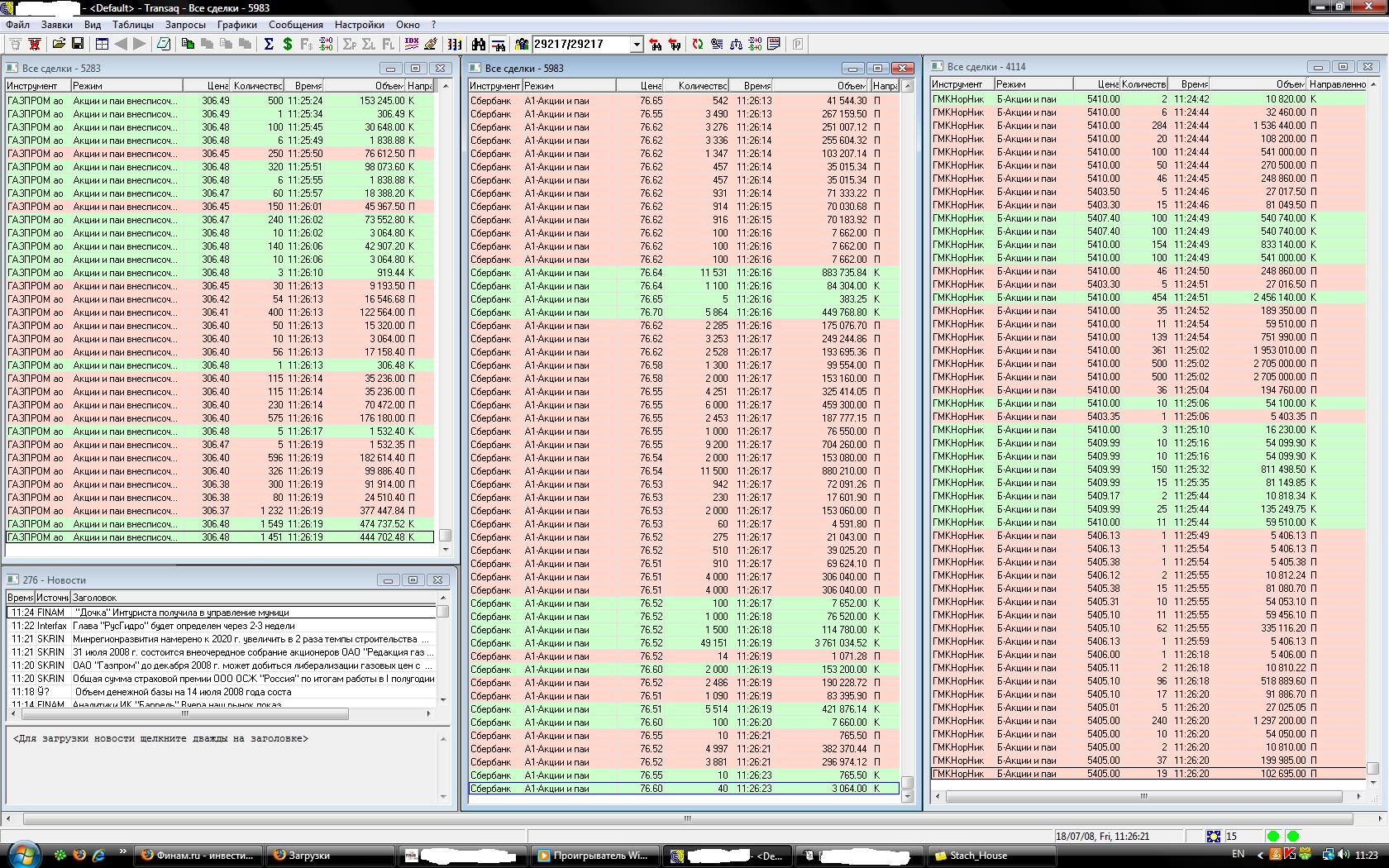Select ГАЗПРОМ trade with volume 474 737.52

pos(221,524)
